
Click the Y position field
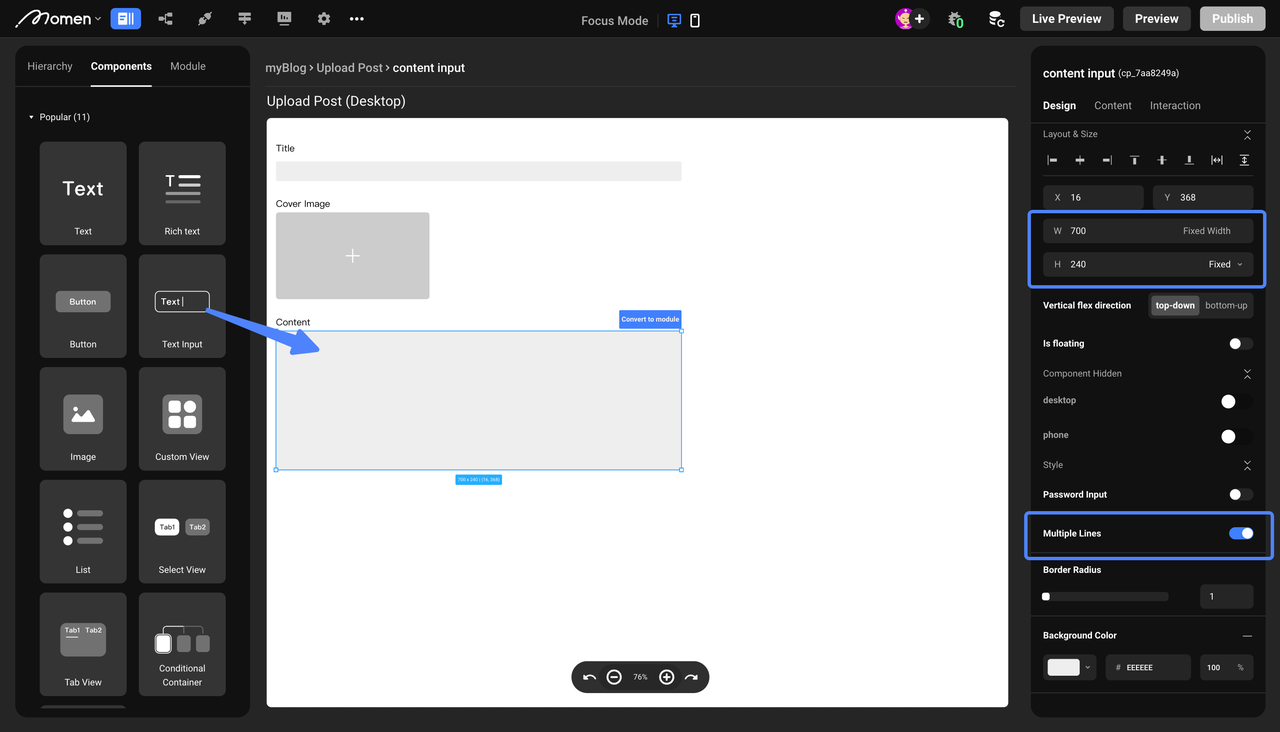click(x=1203, y=197)
